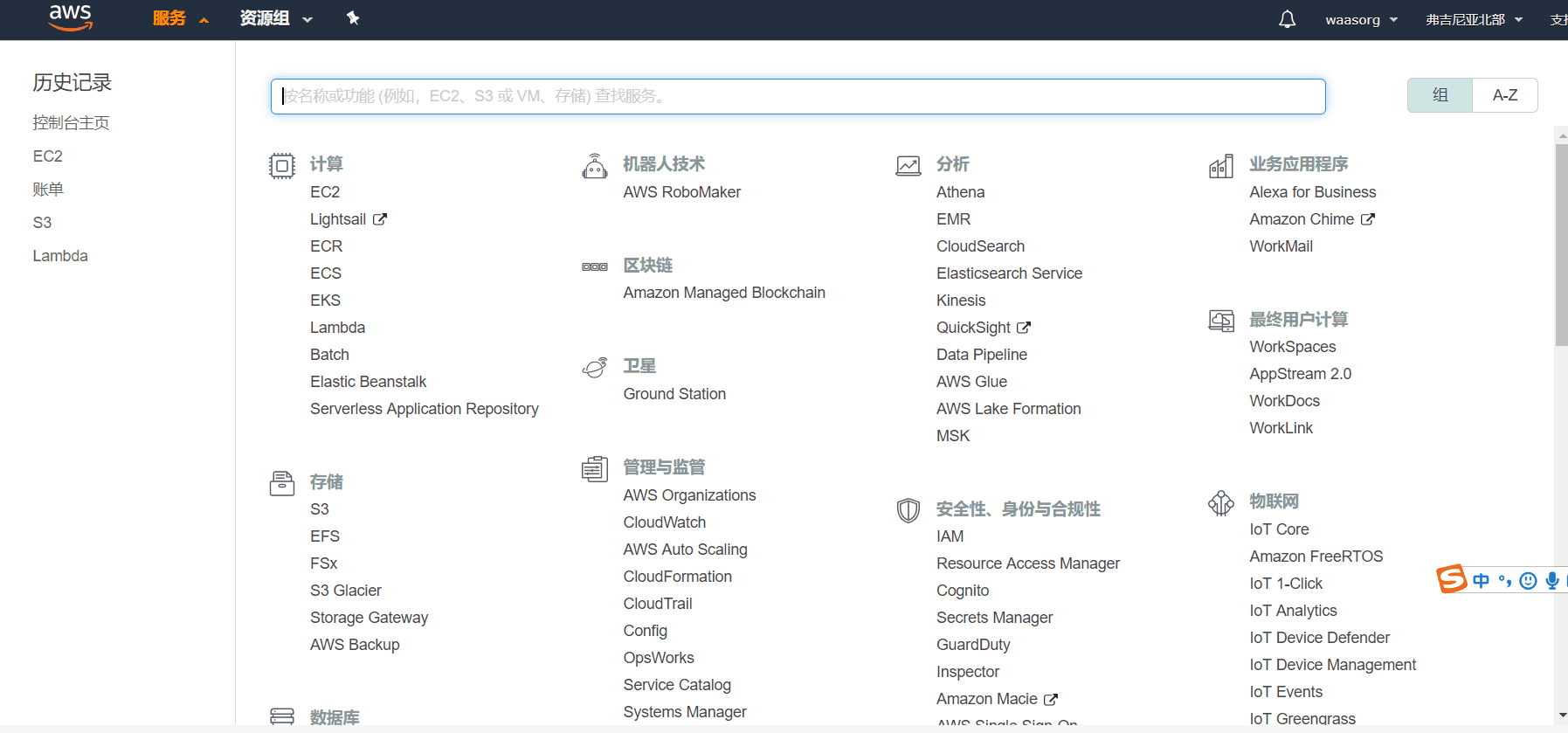Click the Database (数据库) category icon
Image resolution: width=1568 pixels, height=733 pixels.
pyautogui.click(x=282, y=716)
